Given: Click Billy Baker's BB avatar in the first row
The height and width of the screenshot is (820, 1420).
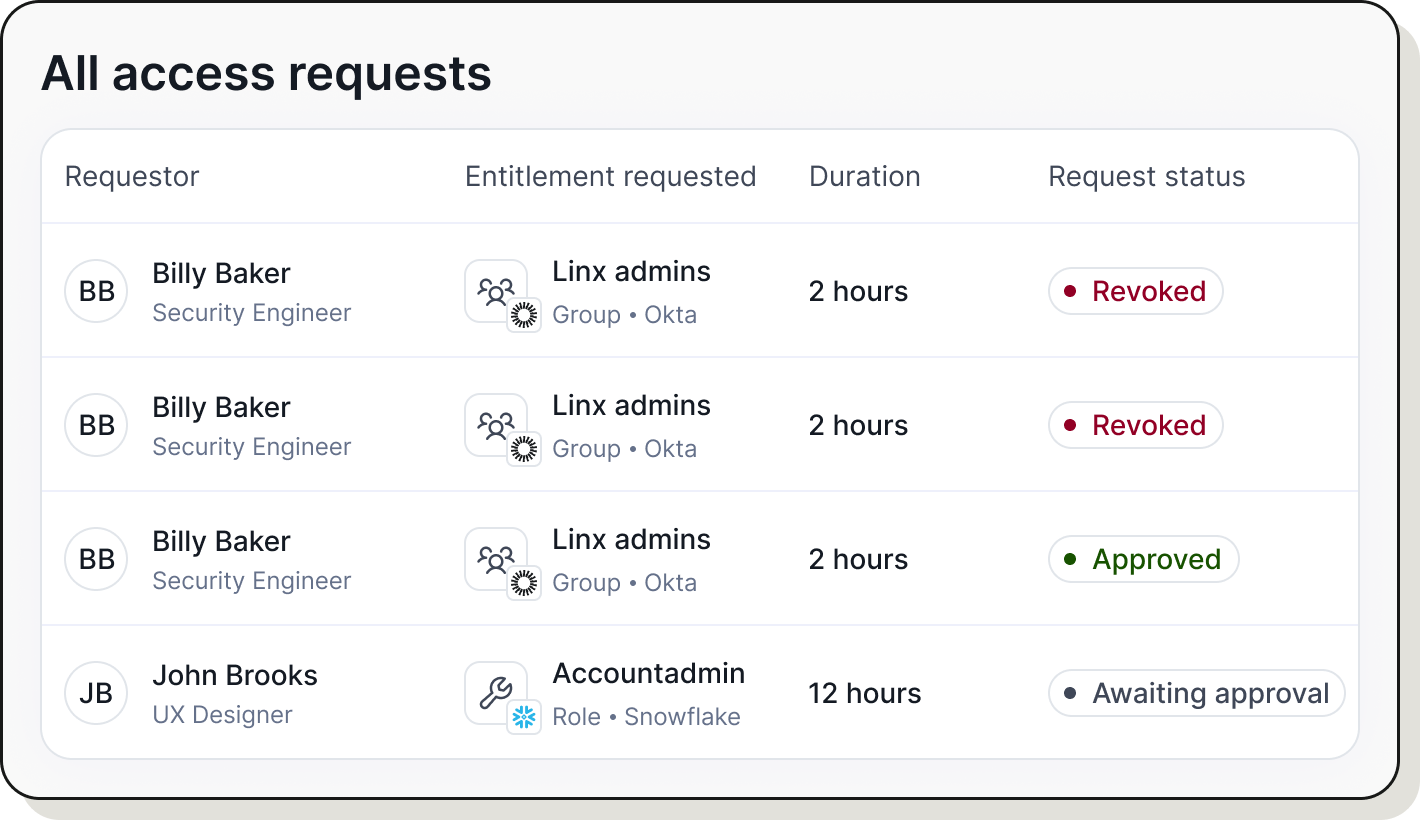Looking at the screenshot, I should coord(96,291).
